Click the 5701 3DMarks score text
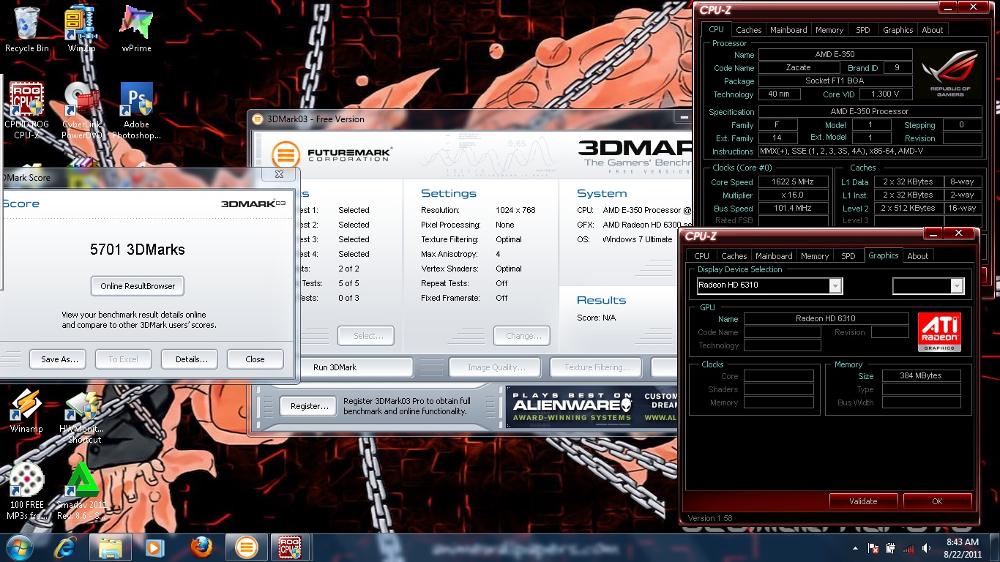The width and height of the screenshot is (1000, 562). click(x=137, y=249)
